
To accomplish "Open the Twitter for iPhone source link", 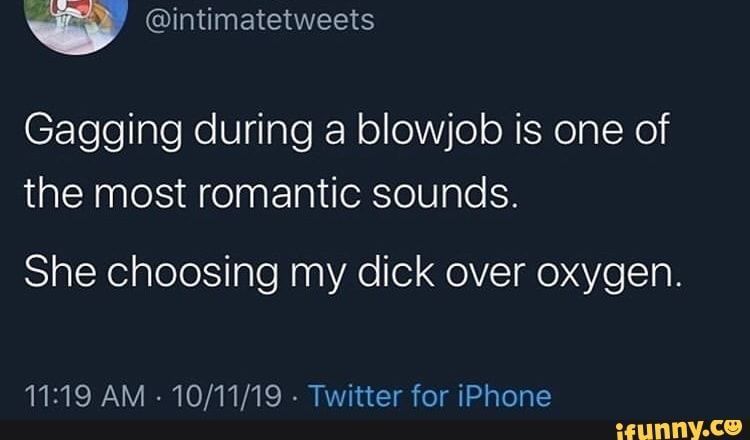I will pos(431,396).
